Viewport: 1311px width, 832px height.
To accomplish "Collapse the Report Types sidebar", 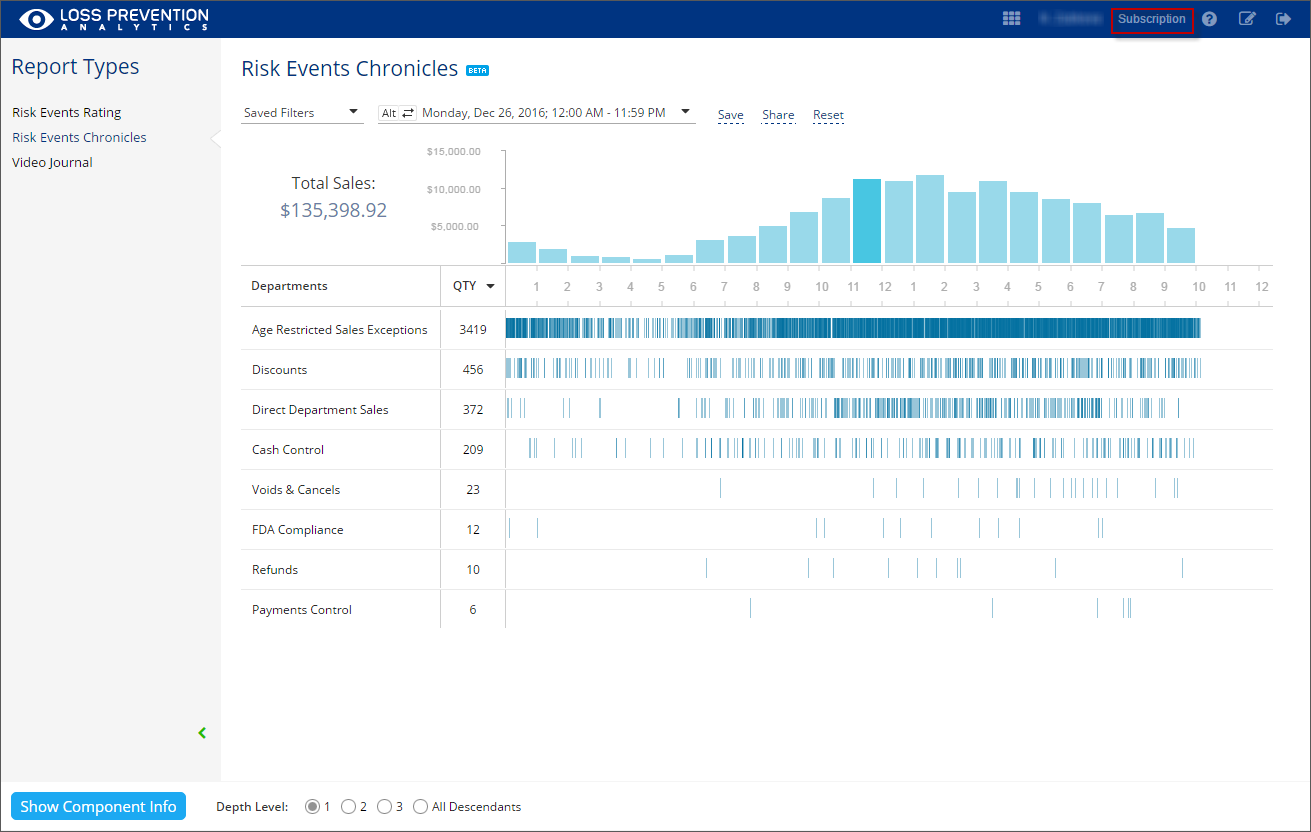I will [202, 732].
